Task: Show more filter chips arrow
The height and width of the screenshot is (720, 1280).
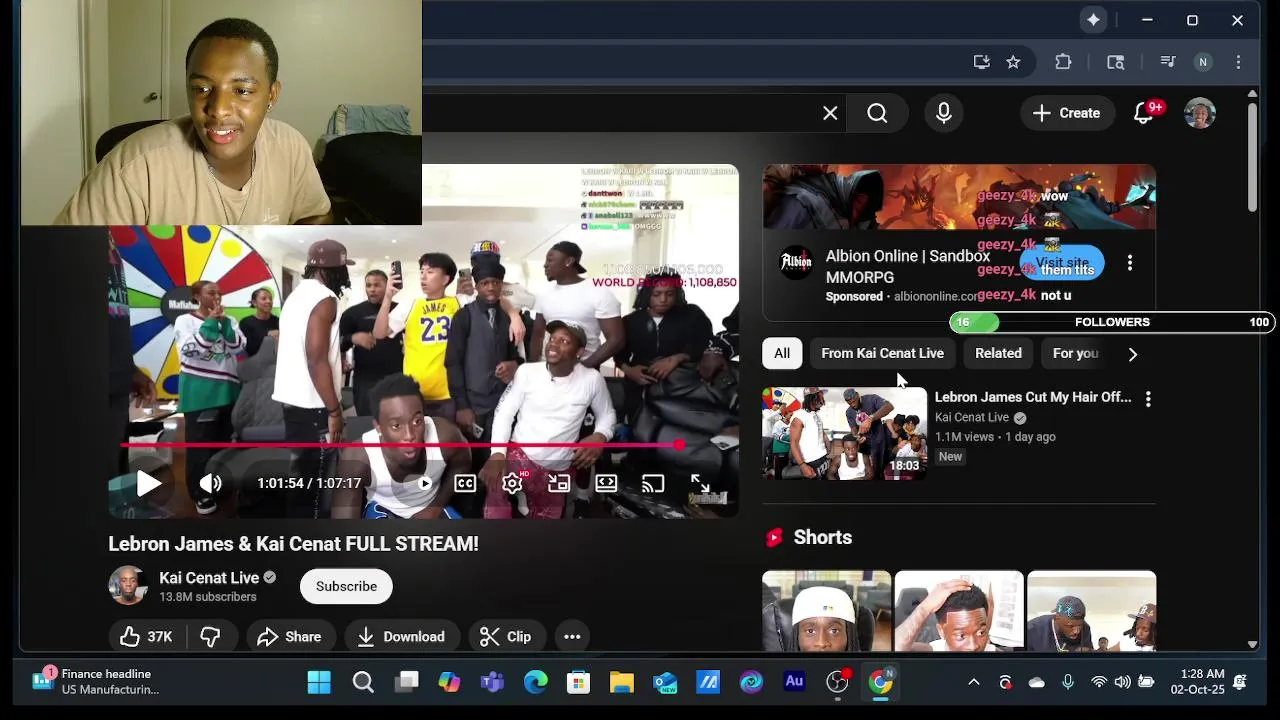Action: coord(1132,354)
